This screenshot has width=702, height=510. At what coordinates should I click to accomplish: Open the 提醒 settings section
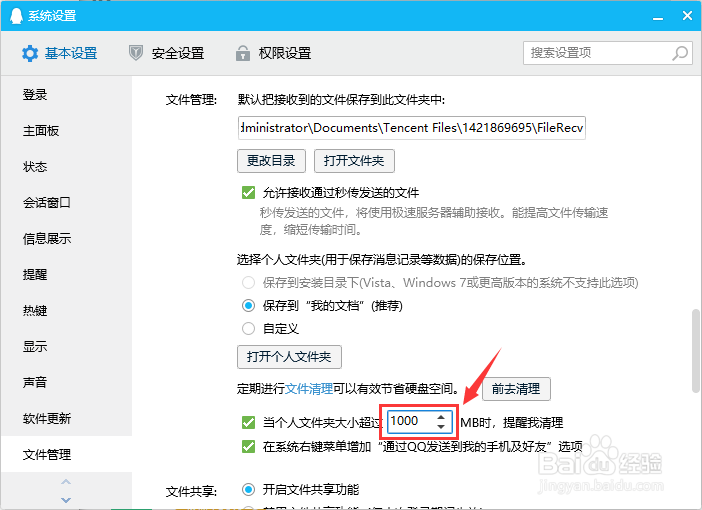pyautogui.click(x=66, y=274)
